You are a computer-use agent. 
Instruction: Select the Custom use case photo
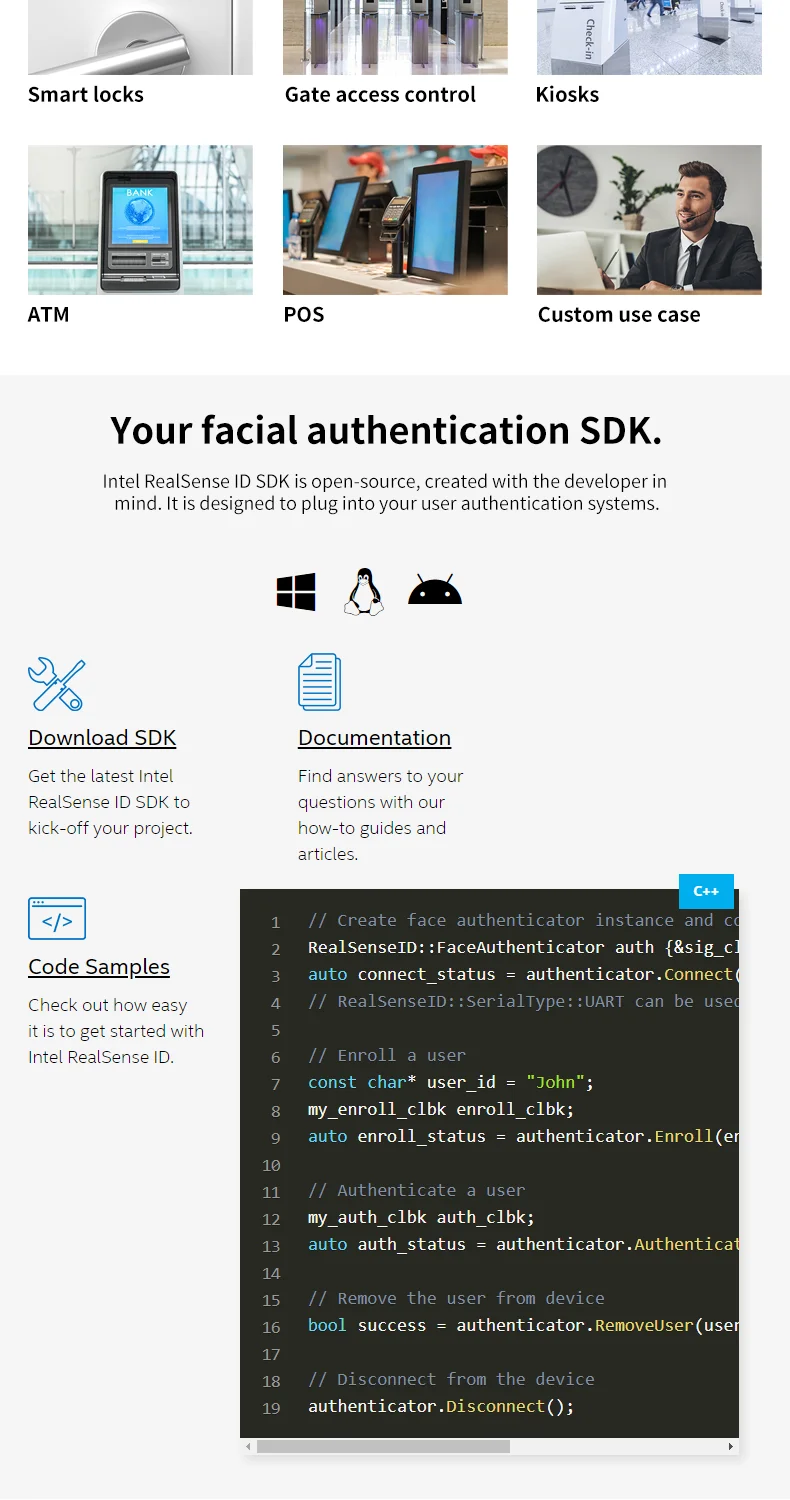(x=649, y=220)
